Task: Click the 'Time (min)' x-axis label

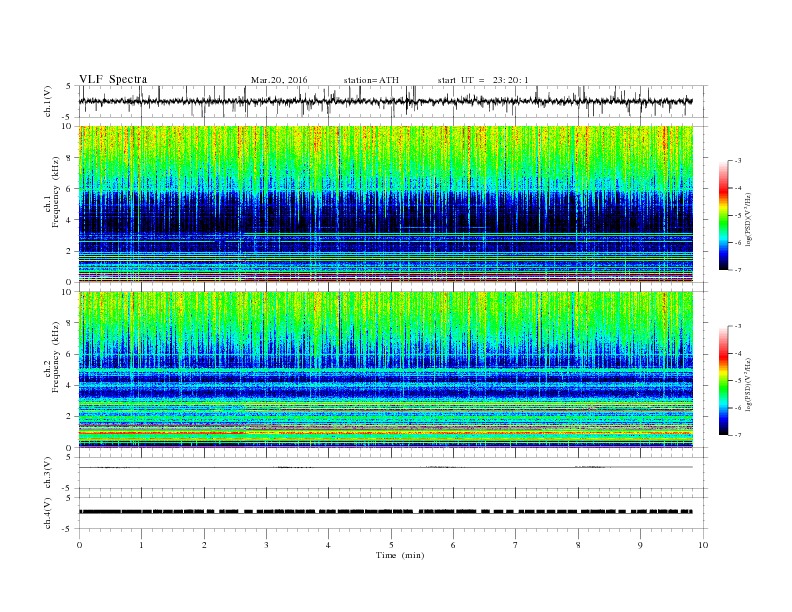Action: click(x=400, y=555)
